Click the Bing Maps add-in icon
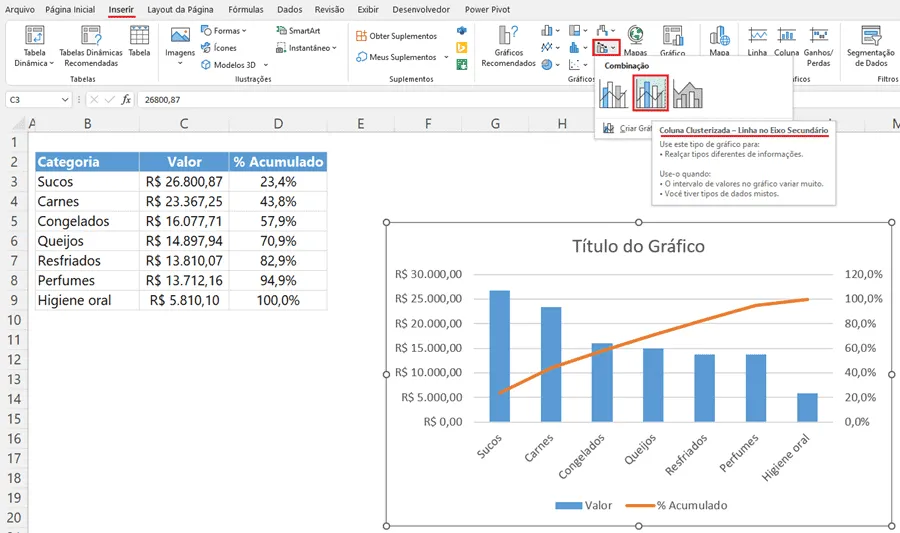 [461, 48]
